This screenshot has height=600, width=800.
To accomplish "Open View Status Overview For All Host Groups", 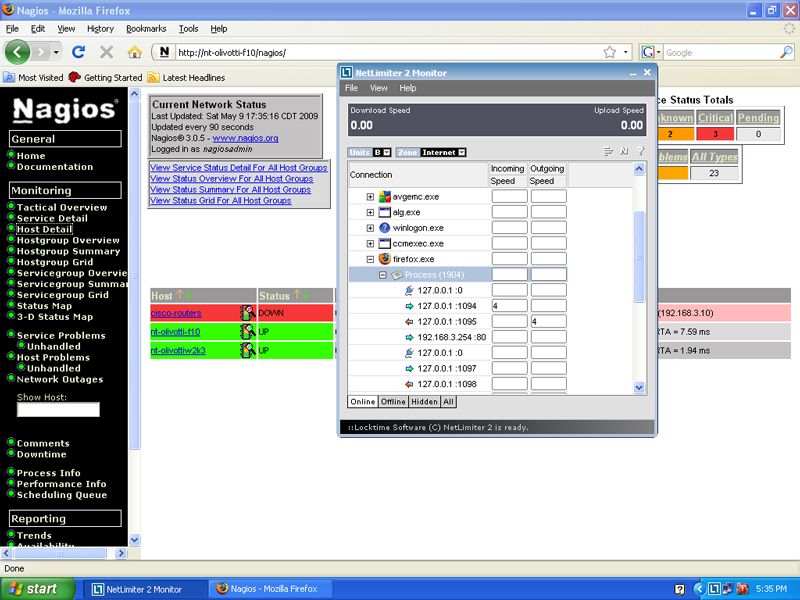I will 232,179.
